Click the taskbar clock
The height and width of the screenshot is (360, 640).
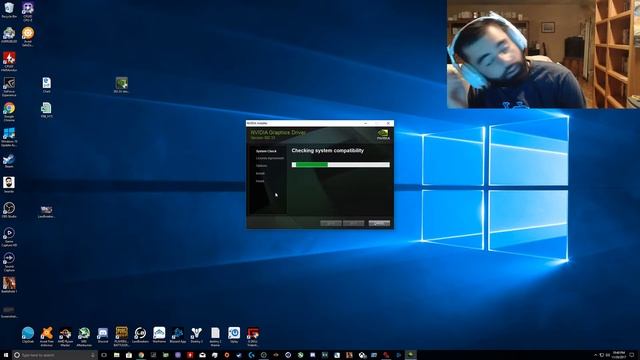619,355
